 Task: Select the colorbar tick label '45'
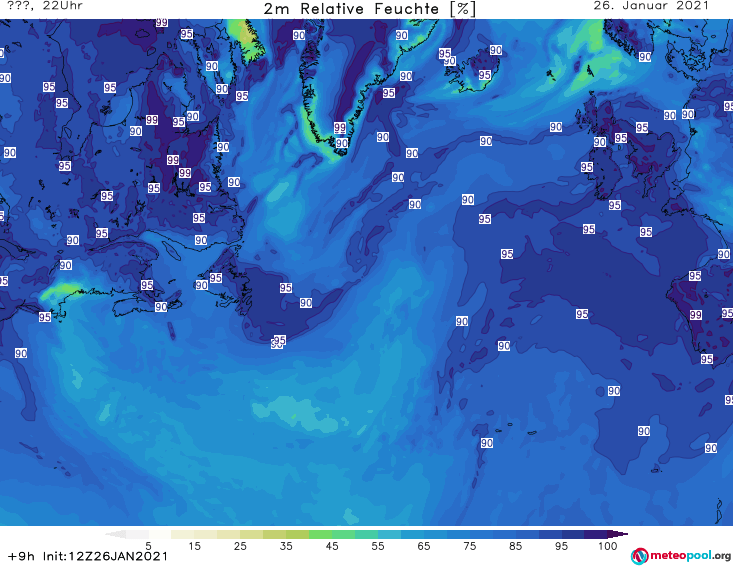332,546
